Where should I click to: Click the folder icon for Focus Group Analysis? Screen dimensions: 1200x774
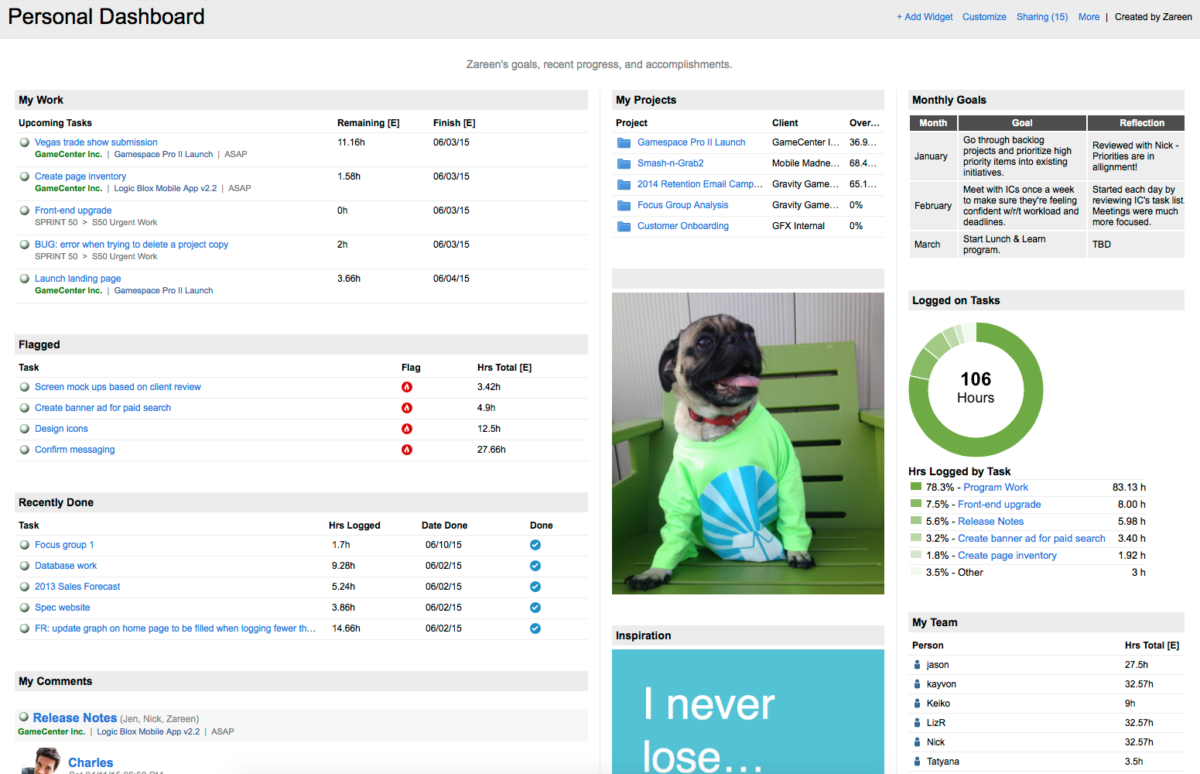click(625, 204)
